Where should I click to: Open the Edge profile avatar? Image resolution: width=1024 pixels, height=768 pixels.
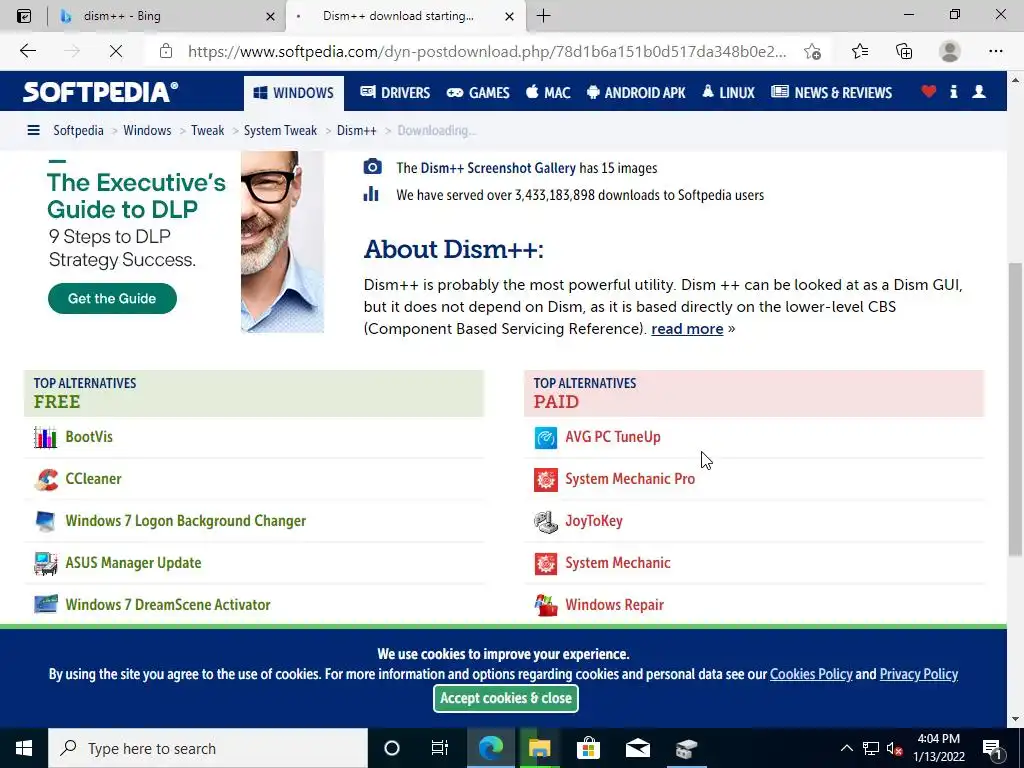tap(950, 51)
